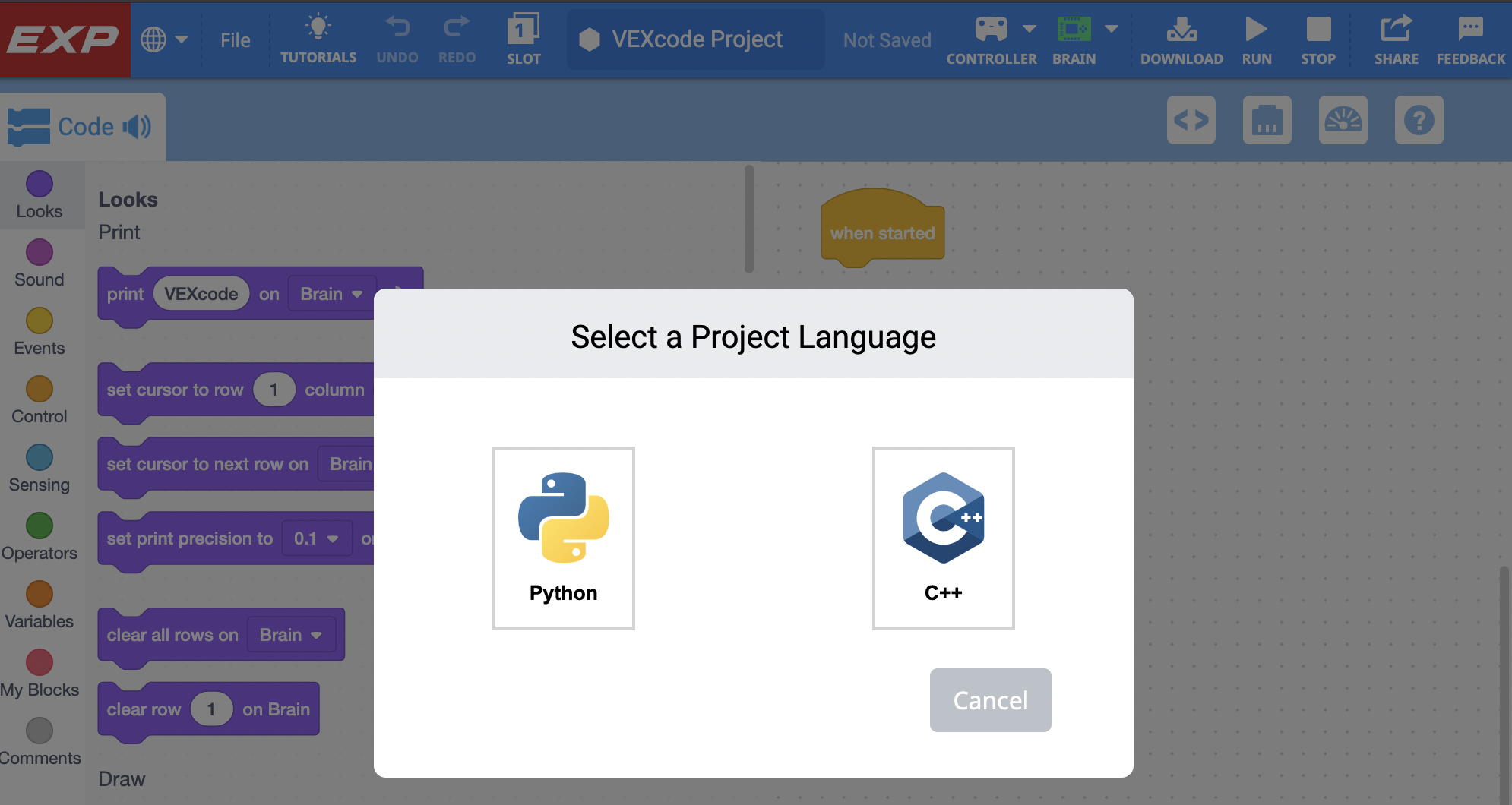Cancel the project language selection
This screenshot has width=1512, height=805.
(990, 700)
